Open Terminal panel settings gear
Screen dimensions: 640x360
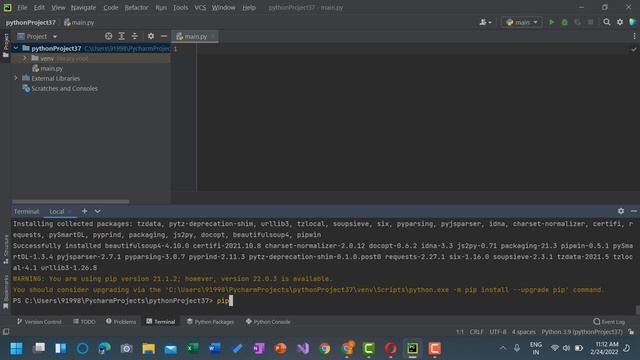coord(620,211)
